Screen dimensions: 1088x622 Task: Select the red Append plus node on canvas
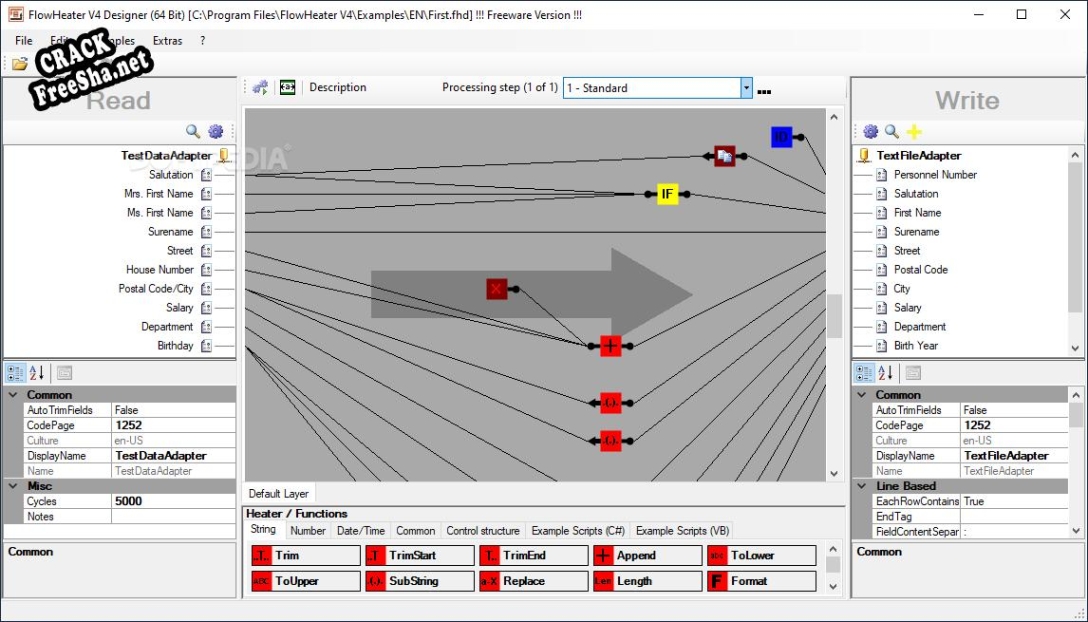(610, 346)
